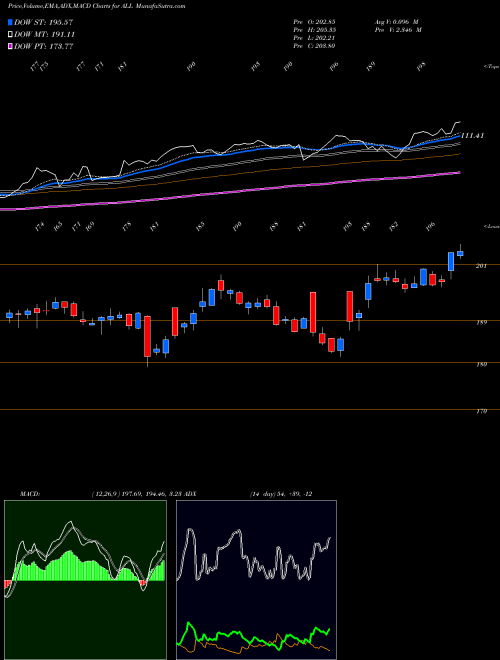Click the white DOW MT legend swatch
This screenshot has height=660, width=500.
tap(10, 35)
